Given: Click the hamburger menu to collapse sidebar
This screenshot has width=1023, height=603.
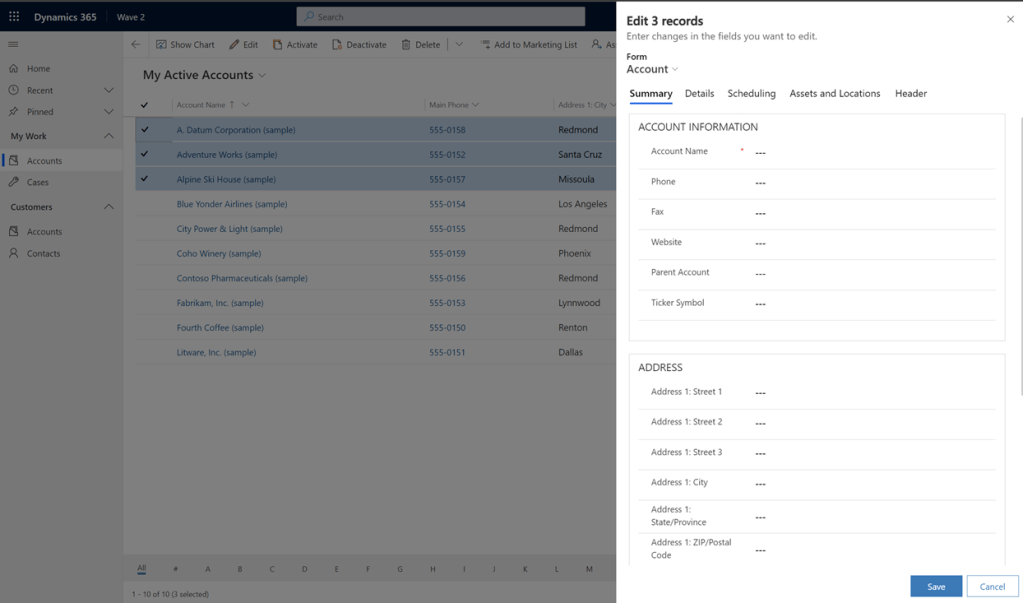Looking at the screenshot, I should 13,44.
